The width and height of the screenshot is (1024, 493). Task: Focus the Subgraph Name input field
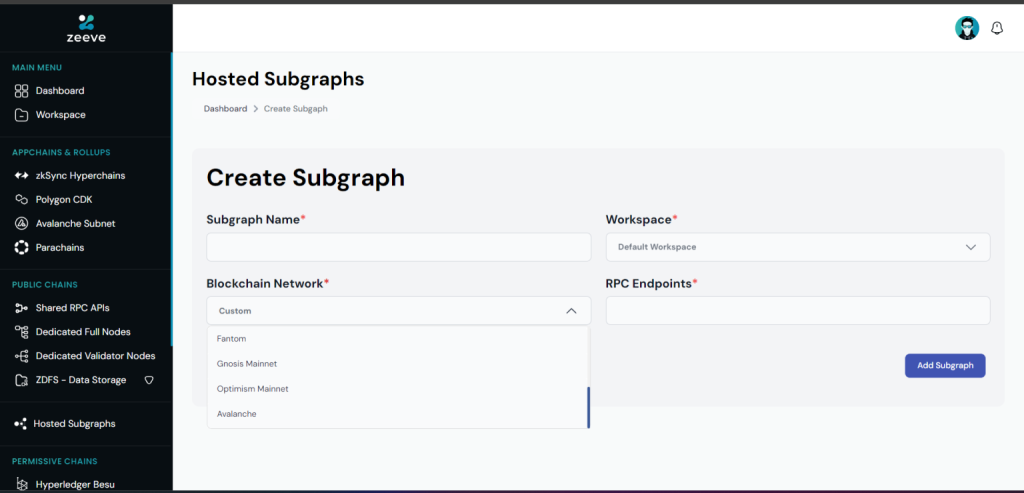click(x=398, y=247)
